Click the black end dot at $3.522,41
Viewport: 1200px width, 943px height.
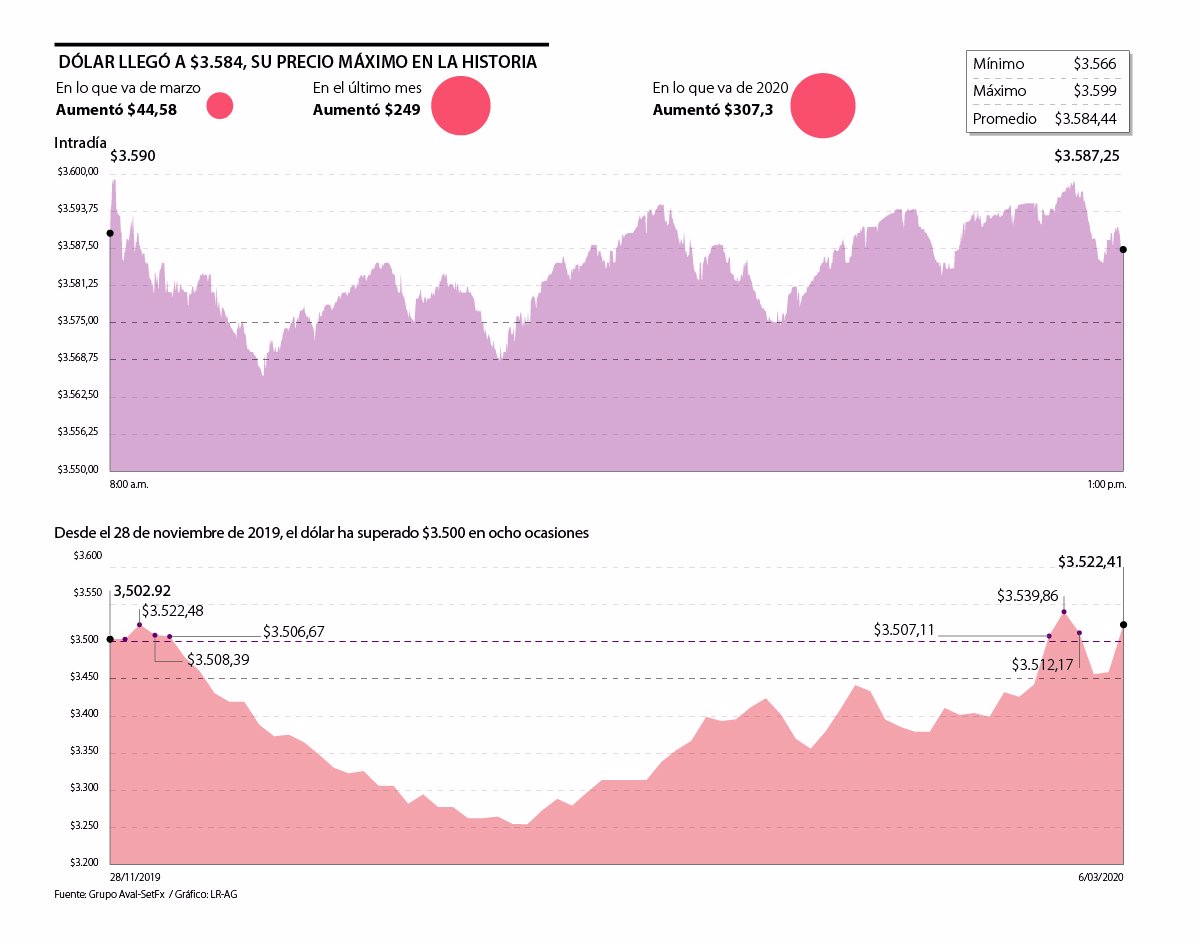click(1124, 625)
